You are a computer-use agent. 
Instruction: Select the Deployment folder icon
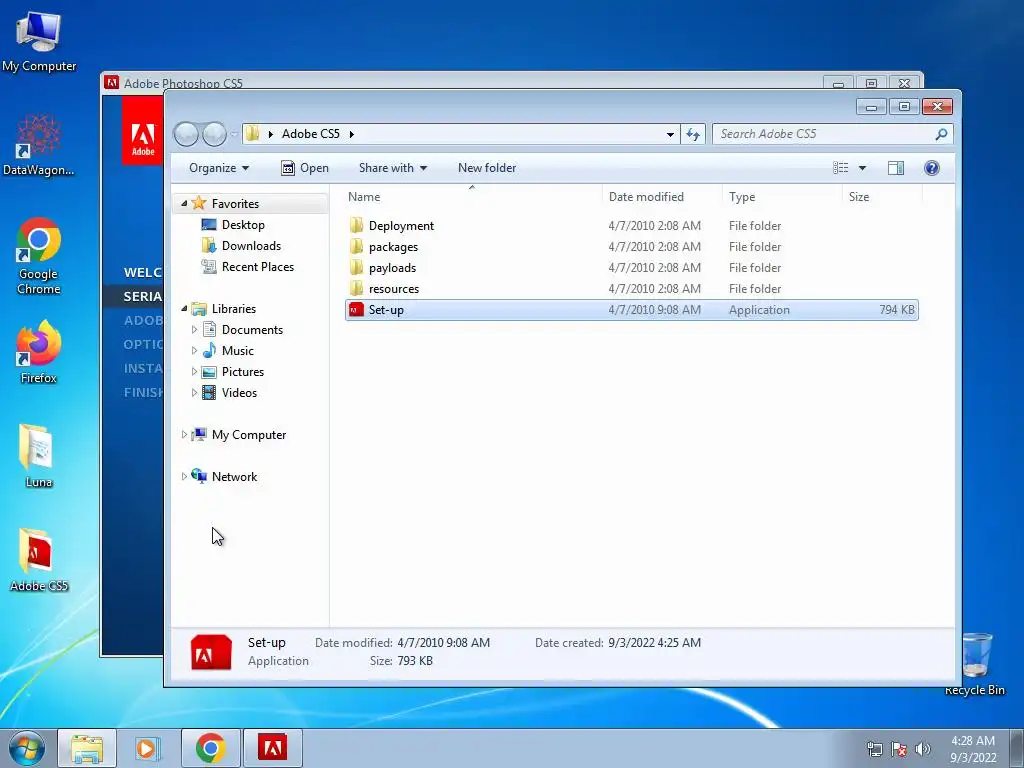tap(357, 225)
